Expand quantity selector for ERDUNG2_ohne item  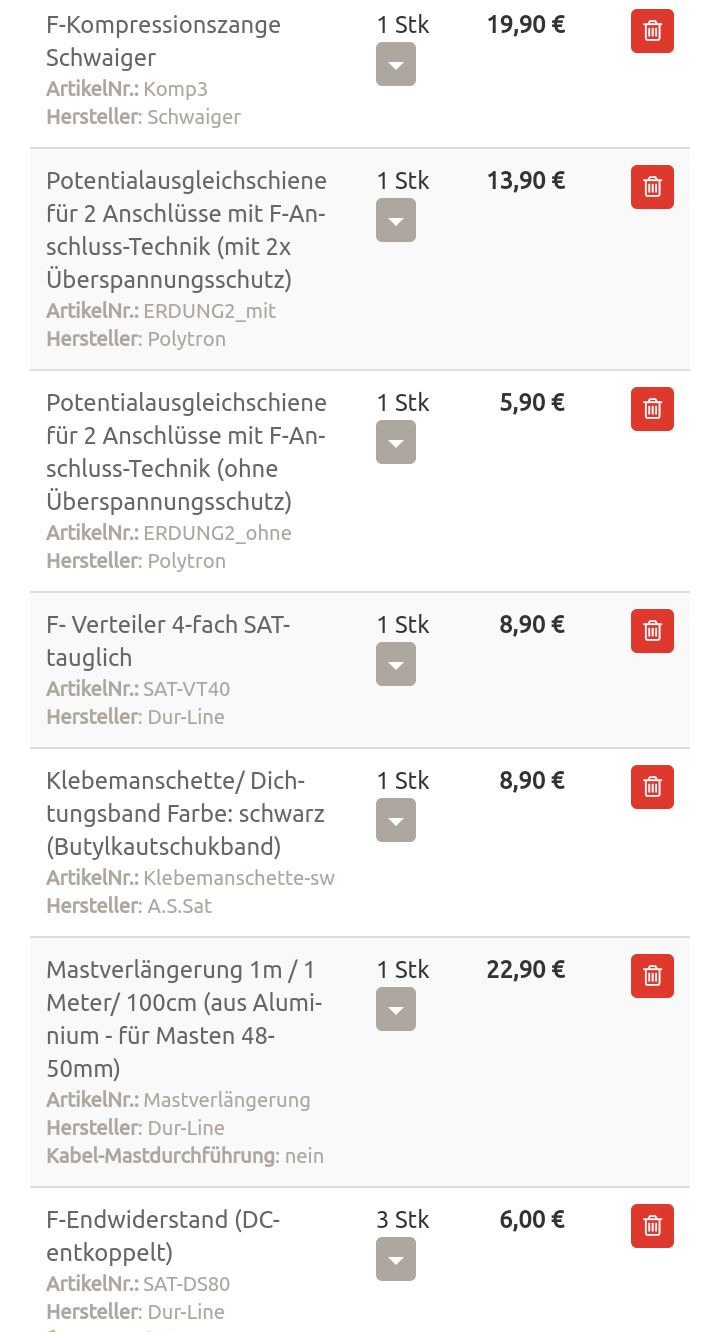click(396, 443)
